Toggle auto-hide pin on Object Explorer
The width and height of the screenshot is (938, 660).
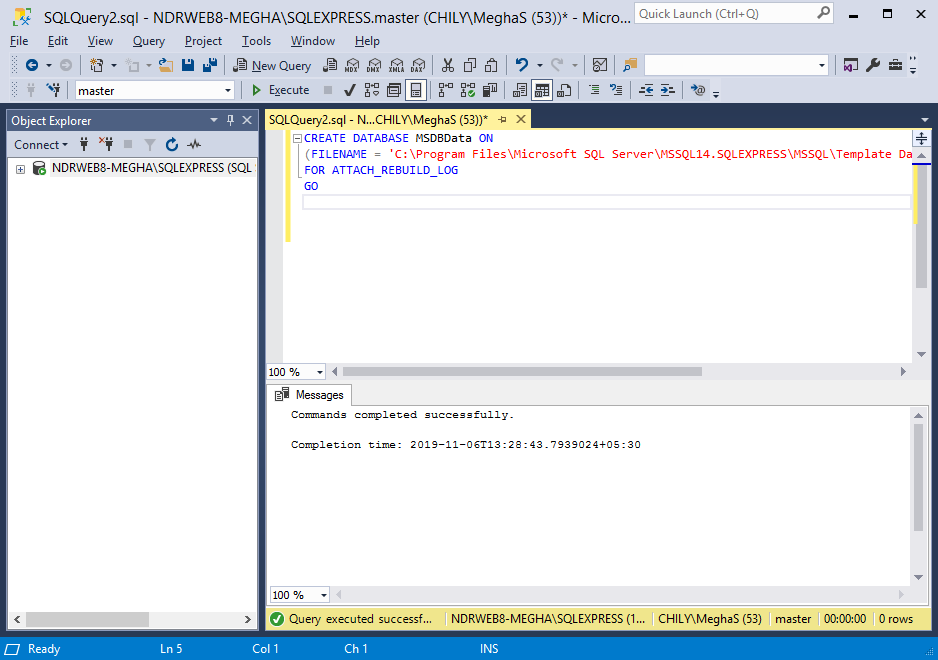pyautogui.click(x=230, y=120)
